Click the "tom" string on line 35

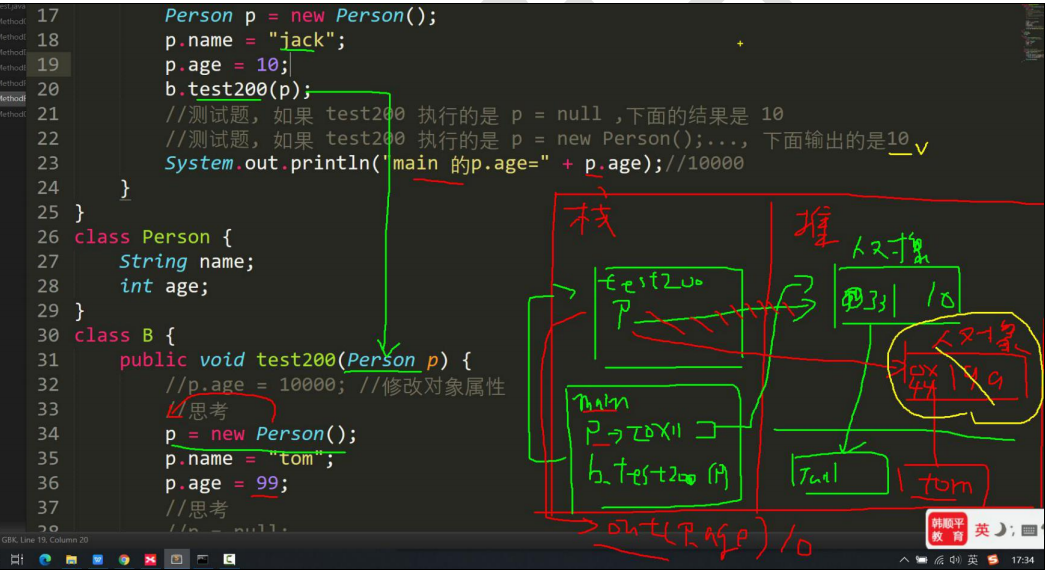tap(296, 459)
